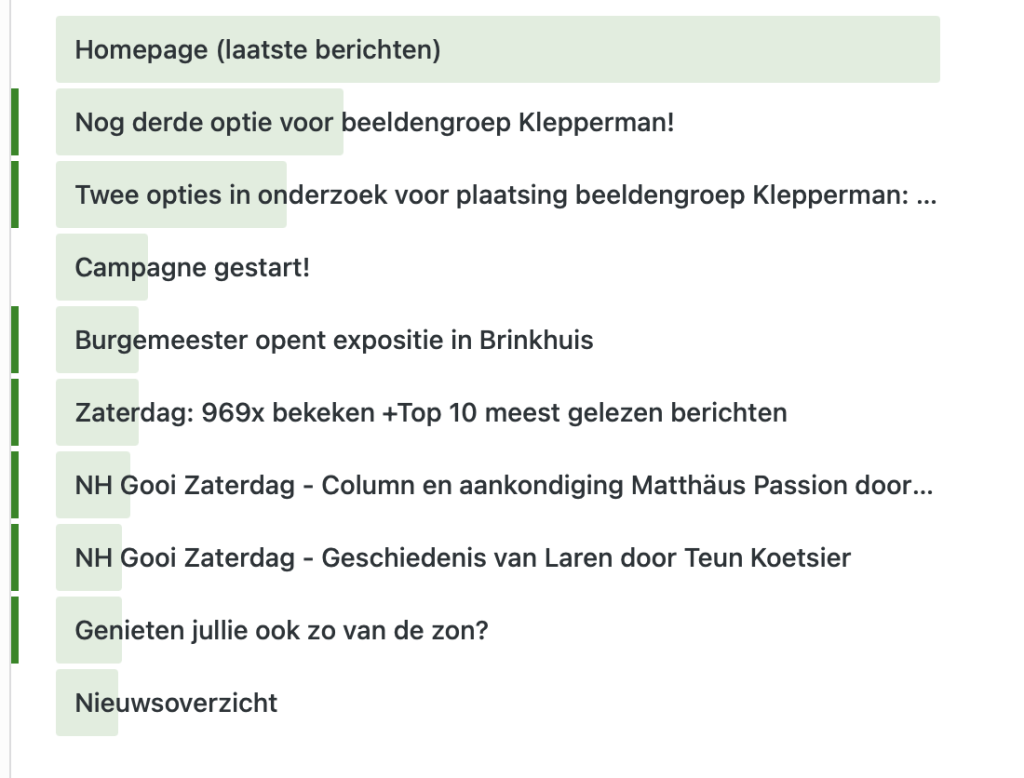Open 'Nog derde optie voor beeldengroep Klepperman!'
Image resolution: width=1024 pixels, height=778 pixels.
tap(374, 123)
